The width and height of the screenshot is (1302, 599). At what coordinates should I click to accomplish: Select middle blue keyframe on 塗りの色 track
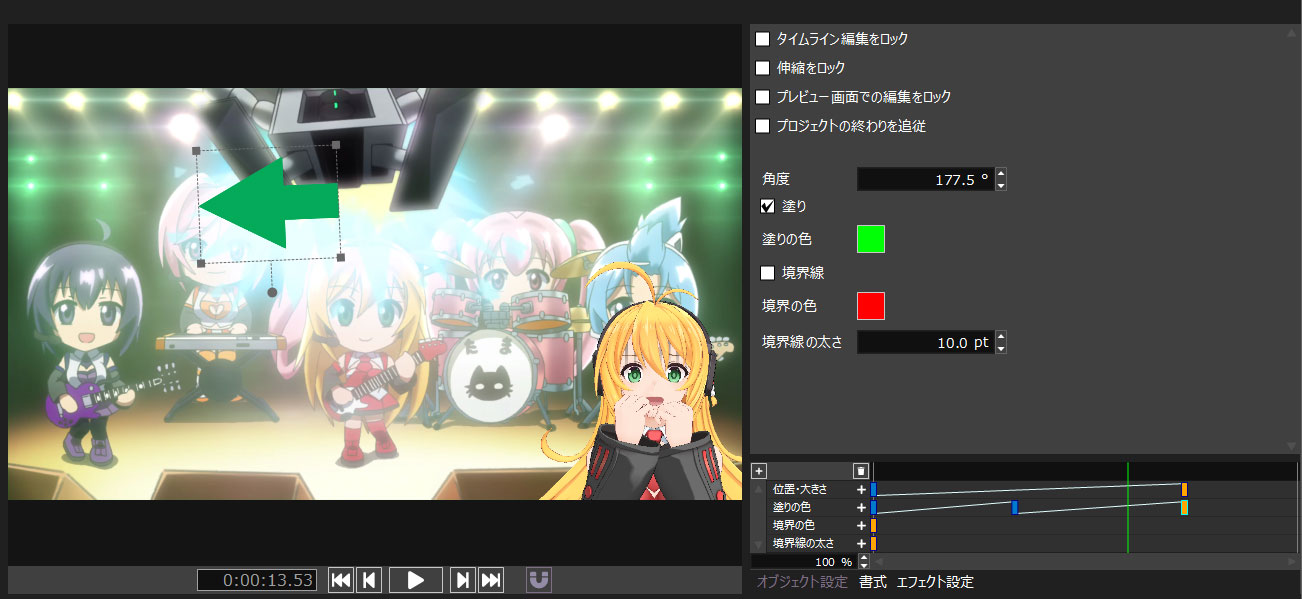pyautogui.click(x=1014, y=507)
